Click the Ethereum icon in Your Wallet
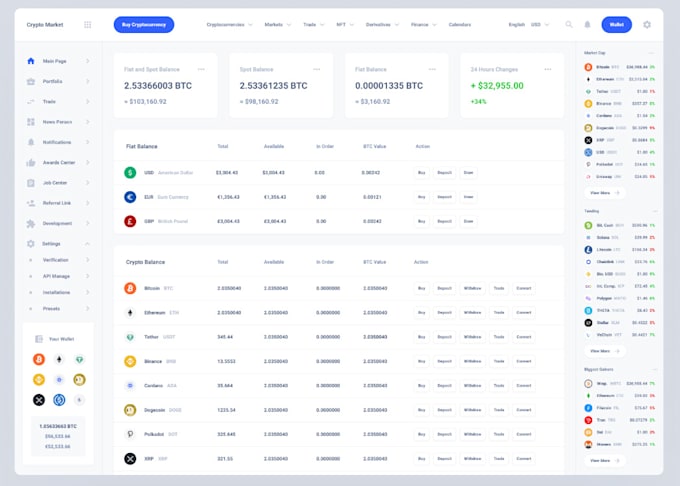Viewport: 680px width, 486px height. (59, 359)
